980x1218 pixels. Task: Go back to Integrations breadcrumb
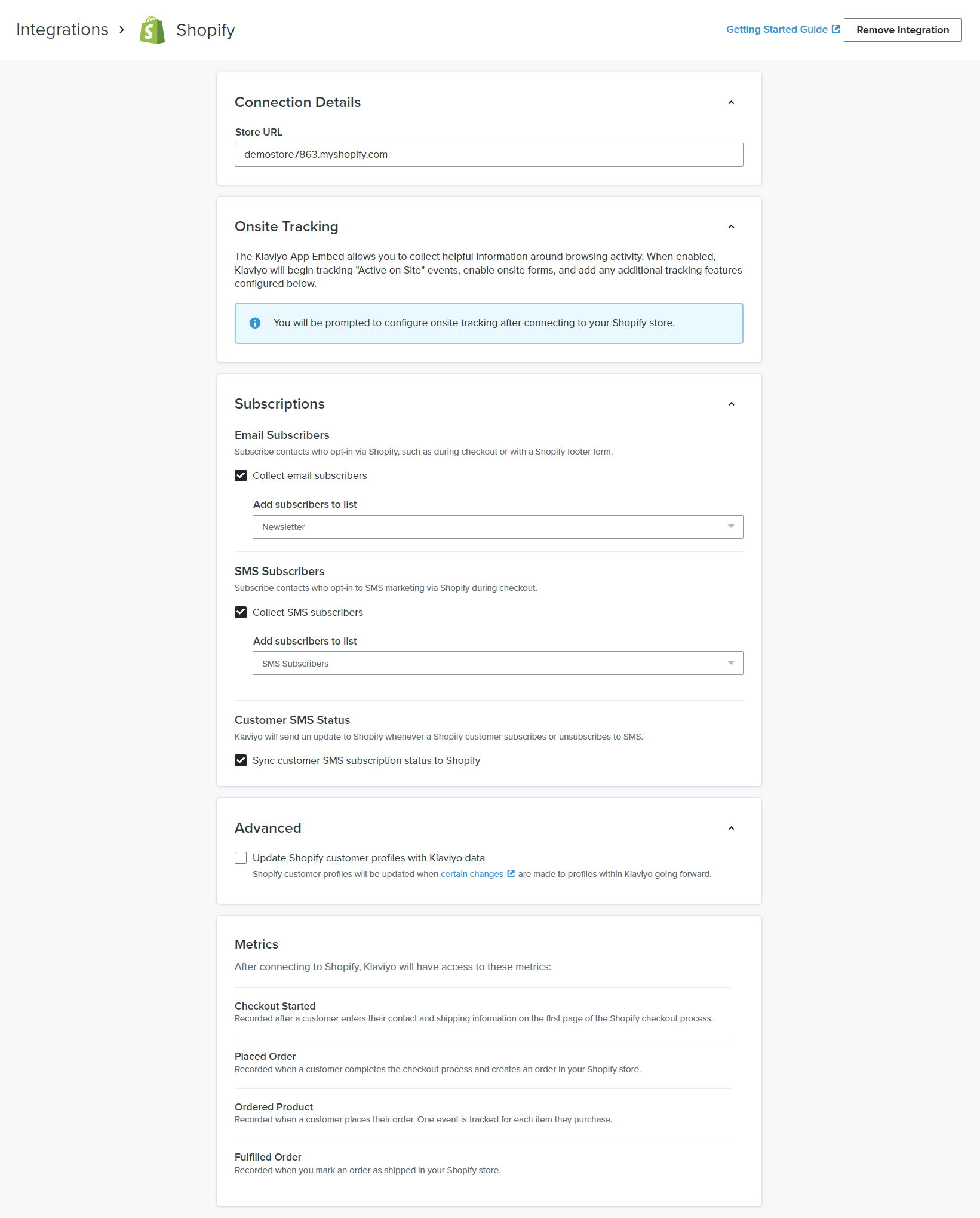tap(62, 30)
